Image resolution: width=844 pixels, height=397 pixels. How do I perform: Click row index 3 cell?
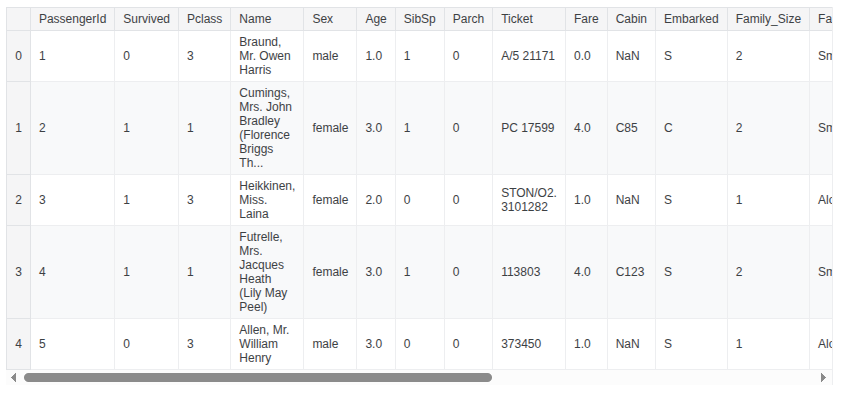pos(18,272)
